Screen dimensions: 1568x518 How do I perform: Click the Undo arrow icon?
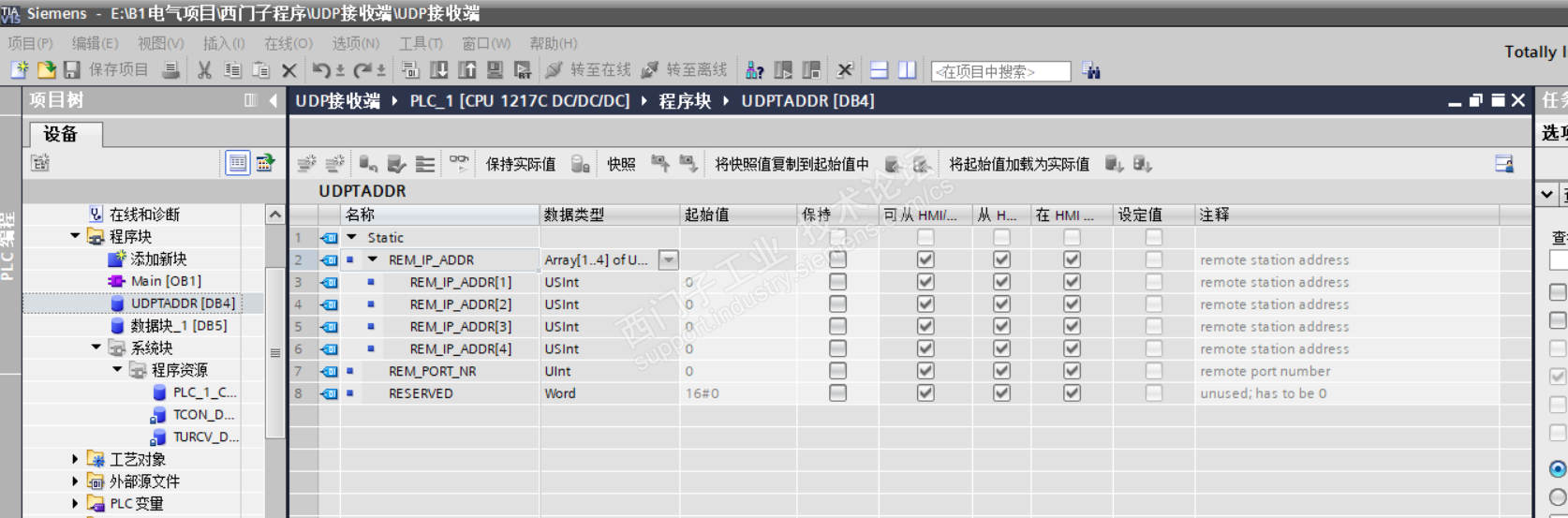pos(321,70)
